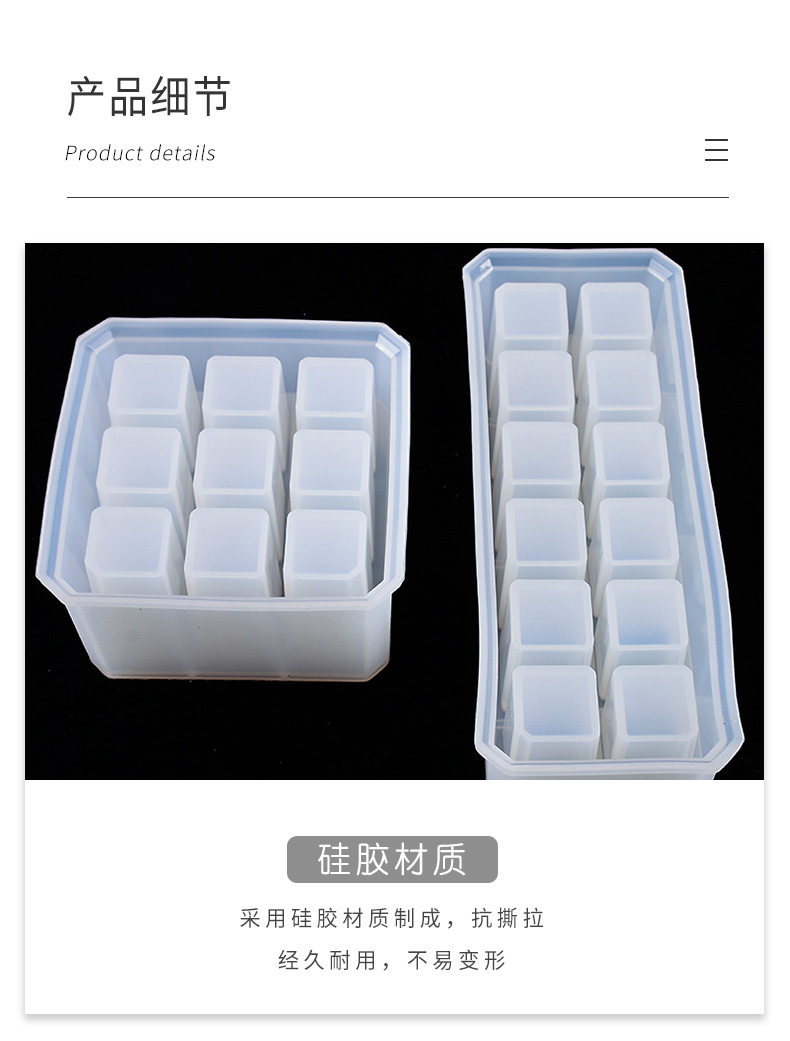Image resolution: width=790 pixels, height=1041 pixels.
Task: Open the hamburger menu icon
Action: coord(716,150)
